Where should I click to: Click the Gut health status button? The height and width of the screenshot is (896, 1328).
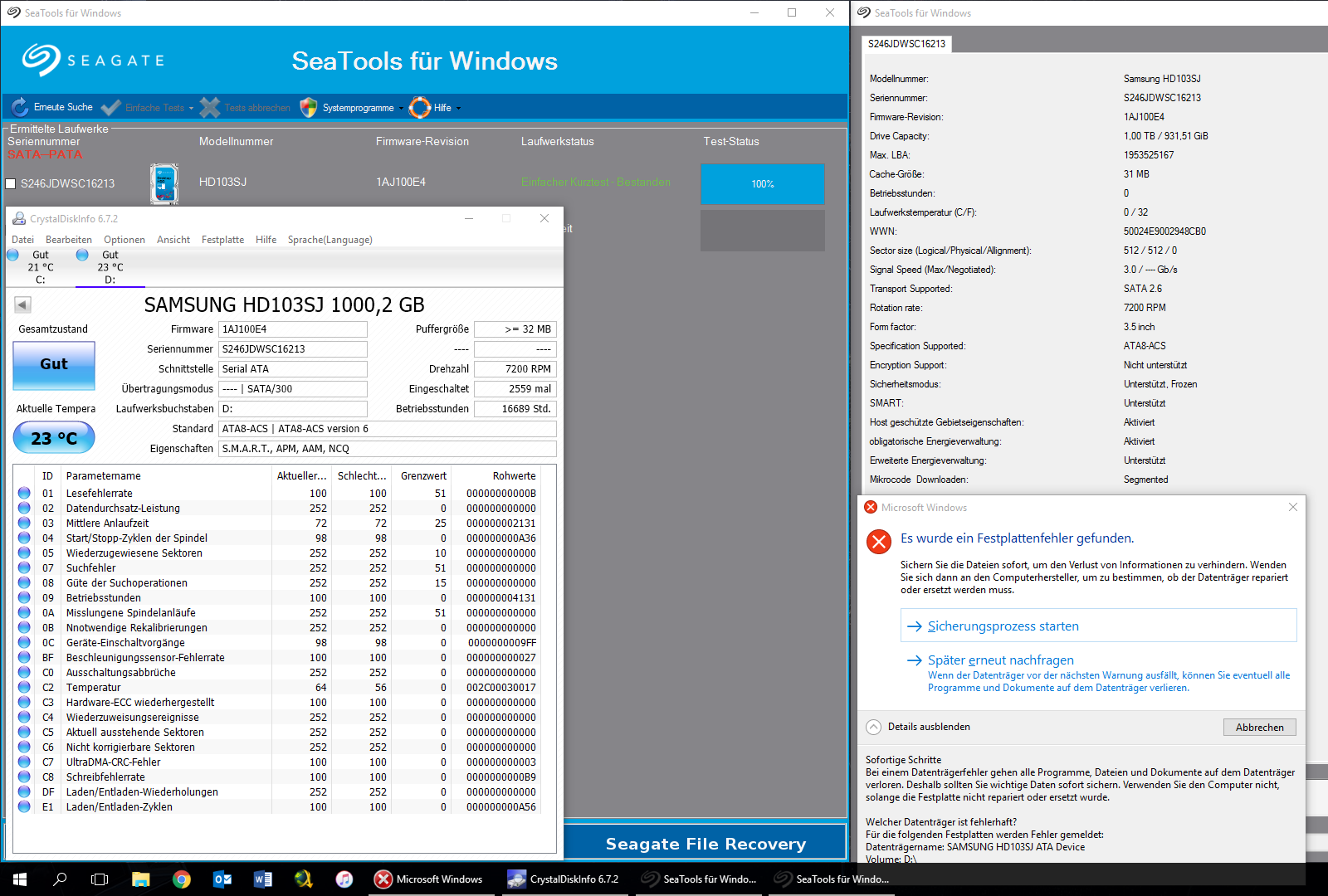tap(54, 364)
